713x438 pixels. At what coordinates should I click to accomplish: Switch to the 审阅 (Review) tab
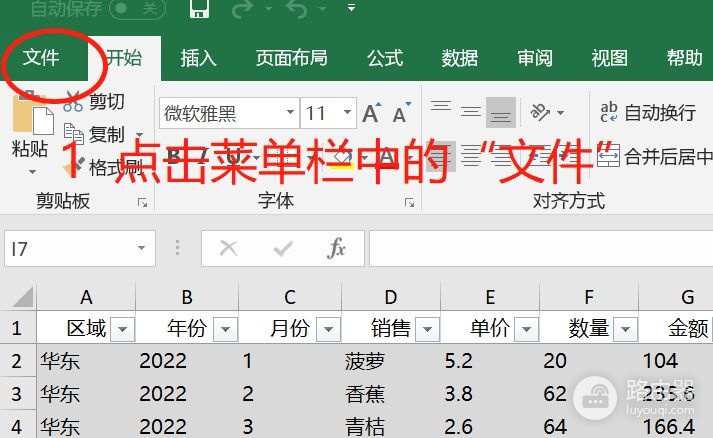pos(535,58)
